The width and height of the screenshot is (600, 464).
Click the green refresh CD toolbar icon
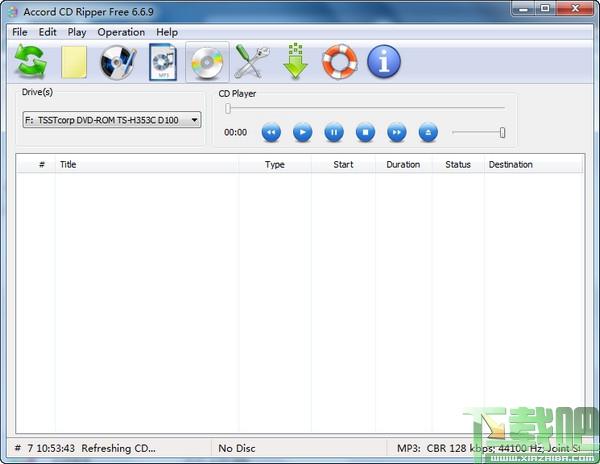(32, 63)
